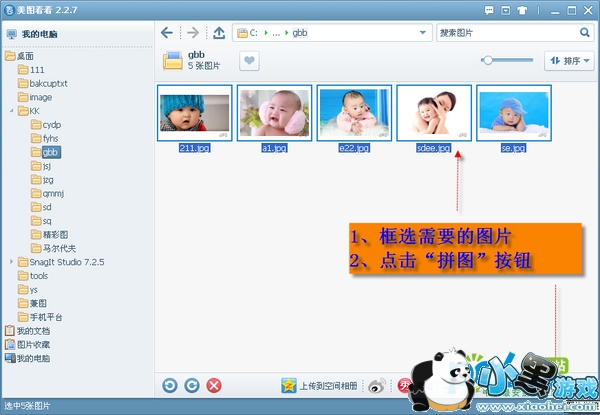Open image folder in tree
The image size is (600, 415).
coord(35,97)
